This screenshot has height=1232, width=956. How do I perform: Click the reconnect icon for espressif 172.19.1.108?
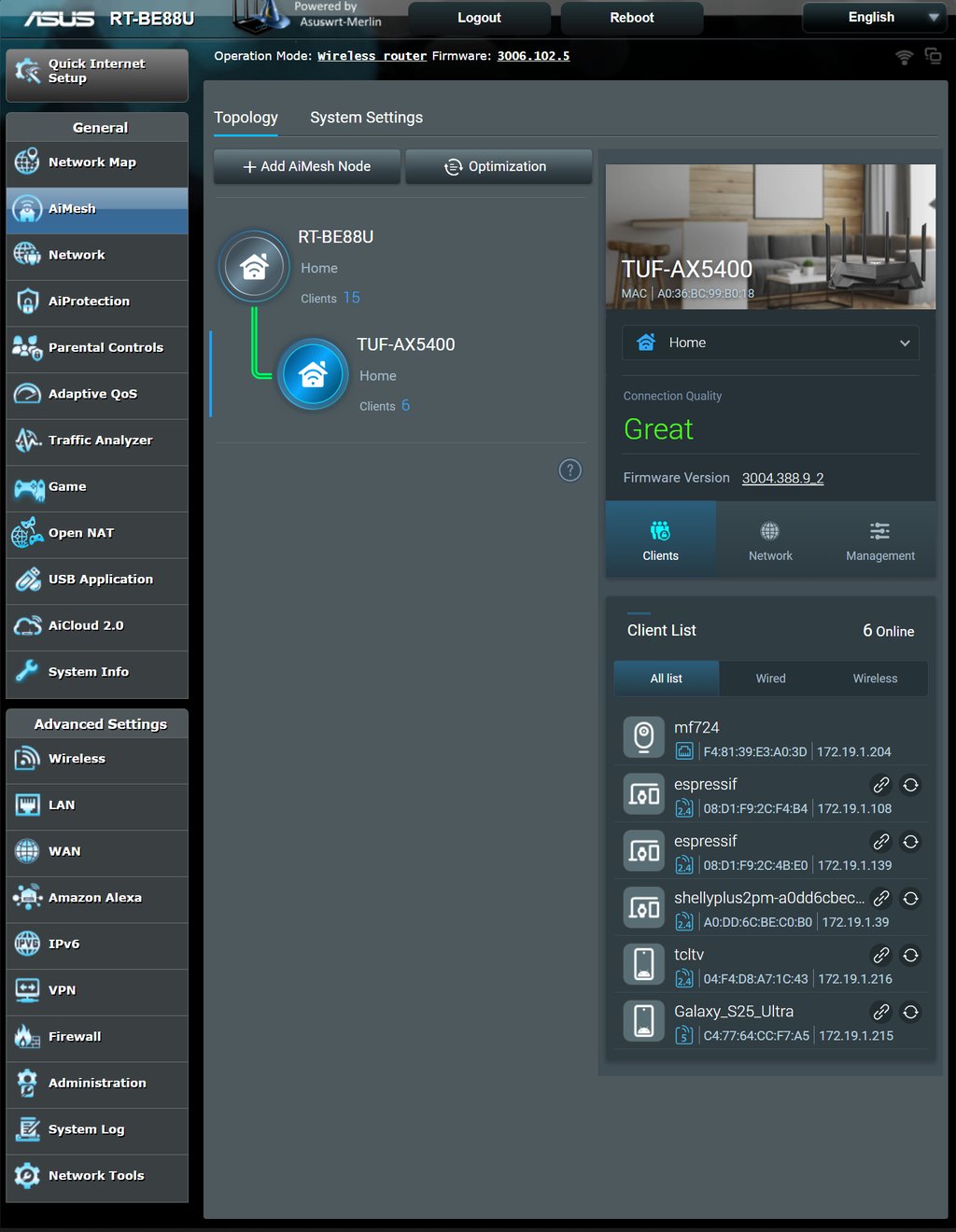pyautogui.click(x=910, y=785)
